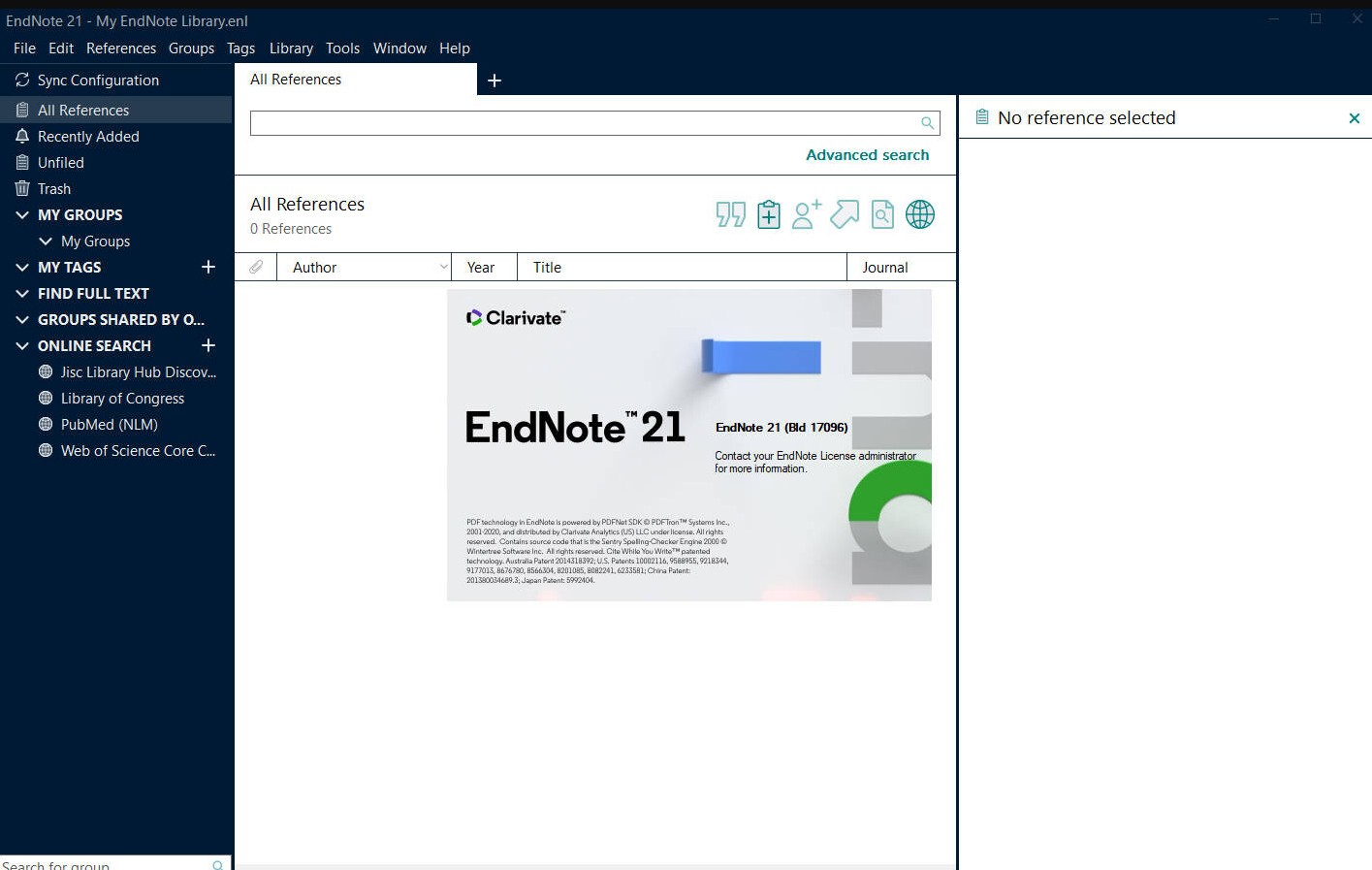Open the Author column sort dropdown

[x=444, y=266]
